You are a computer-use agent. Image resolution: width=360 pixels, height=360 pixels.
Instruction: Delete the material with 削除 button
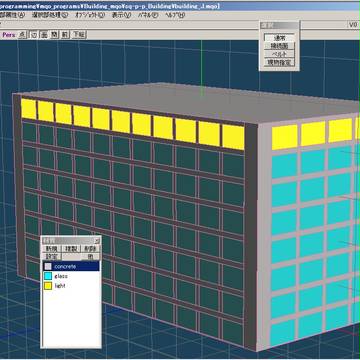90,248
